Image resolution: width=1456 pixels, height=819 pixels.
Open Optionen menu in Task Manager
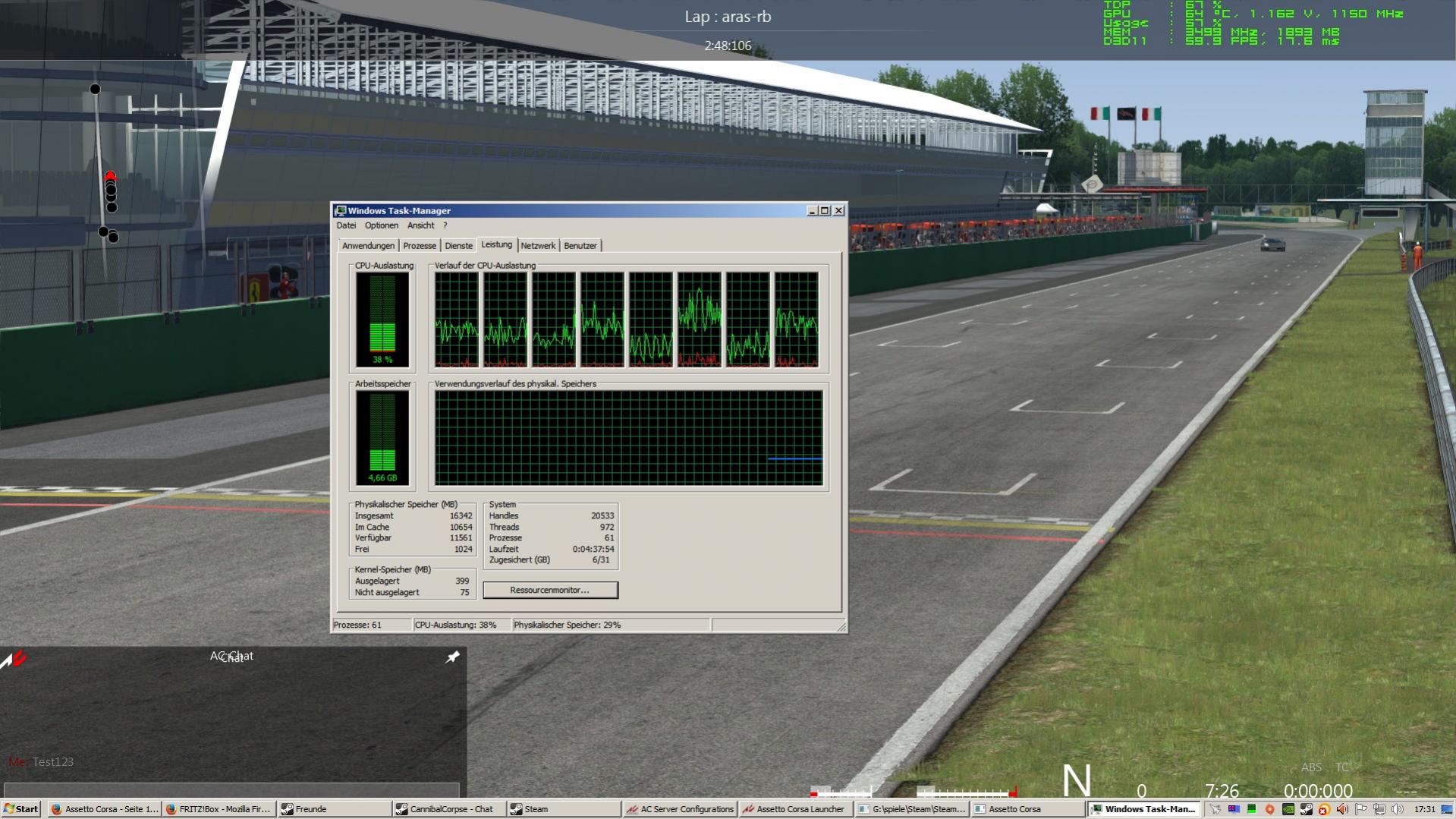381,225
